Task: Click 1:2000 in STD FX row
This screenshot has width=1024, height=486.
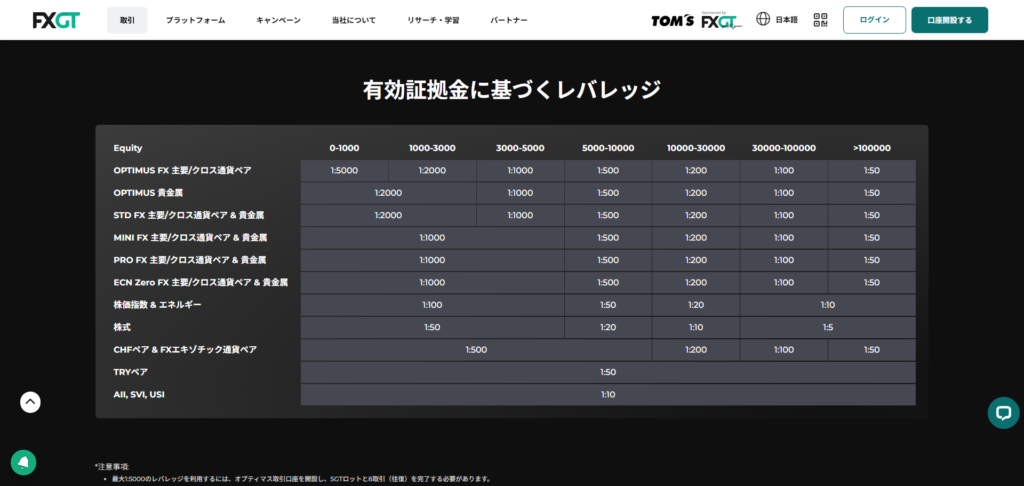Action: pyautogui.click(x=389, y=215)
